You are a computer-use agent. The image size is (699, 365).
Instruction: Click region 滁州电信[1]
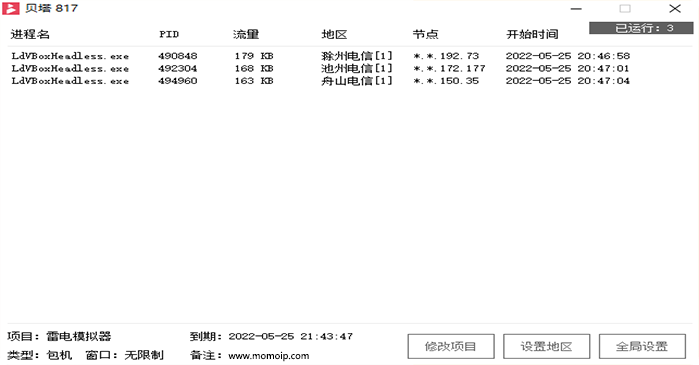pyautogui.click(x=357, y=56)
